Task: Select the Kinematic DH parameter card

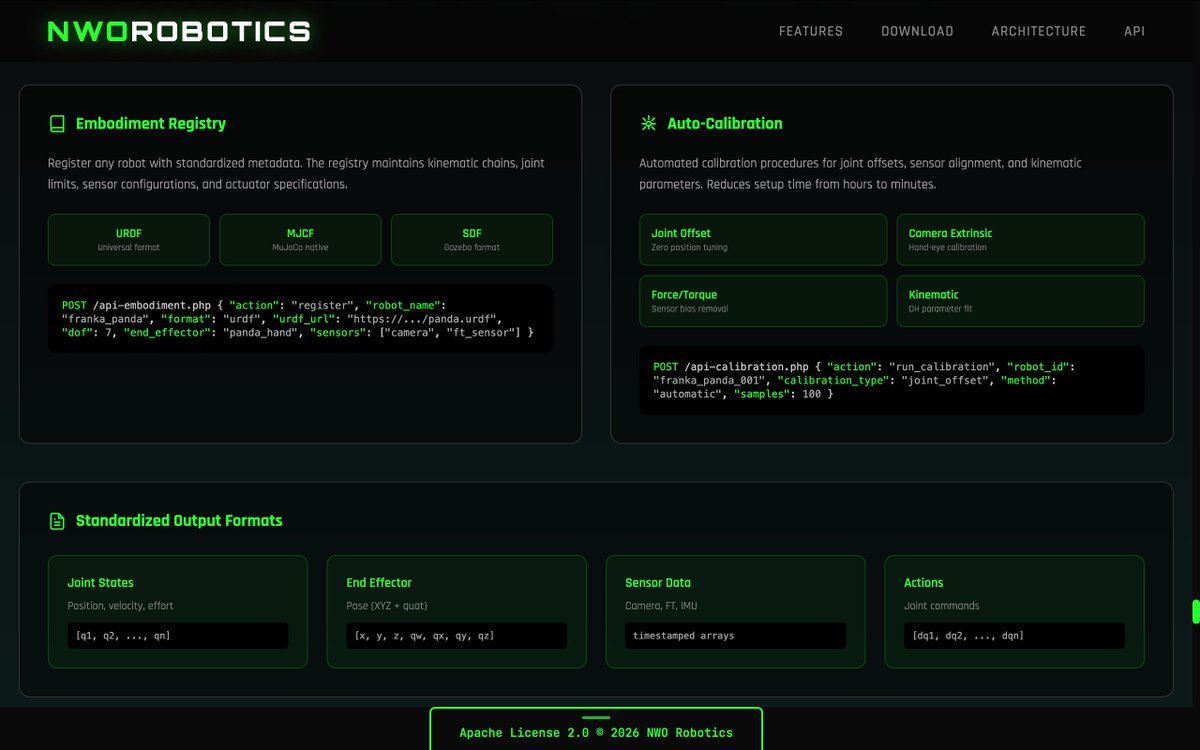Action: pyautogui.click(x=1020, y=301)
